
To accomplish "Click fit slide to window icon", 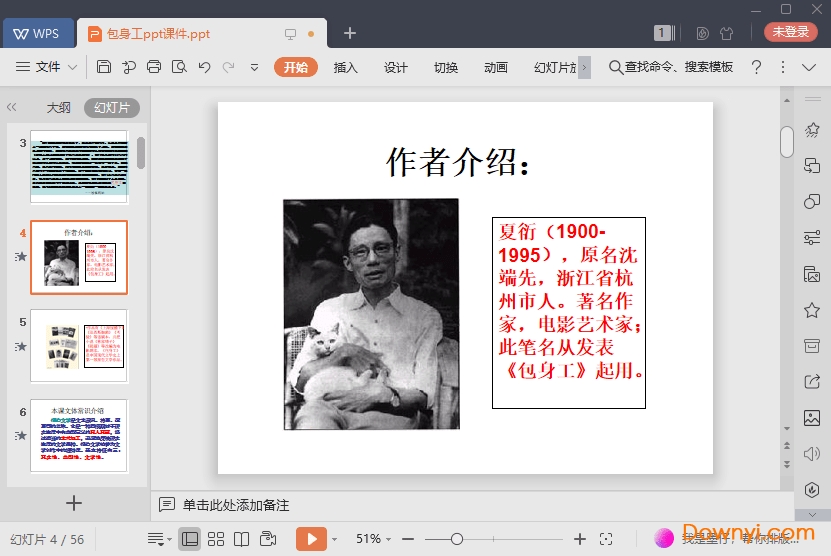I will pos(606,539).
